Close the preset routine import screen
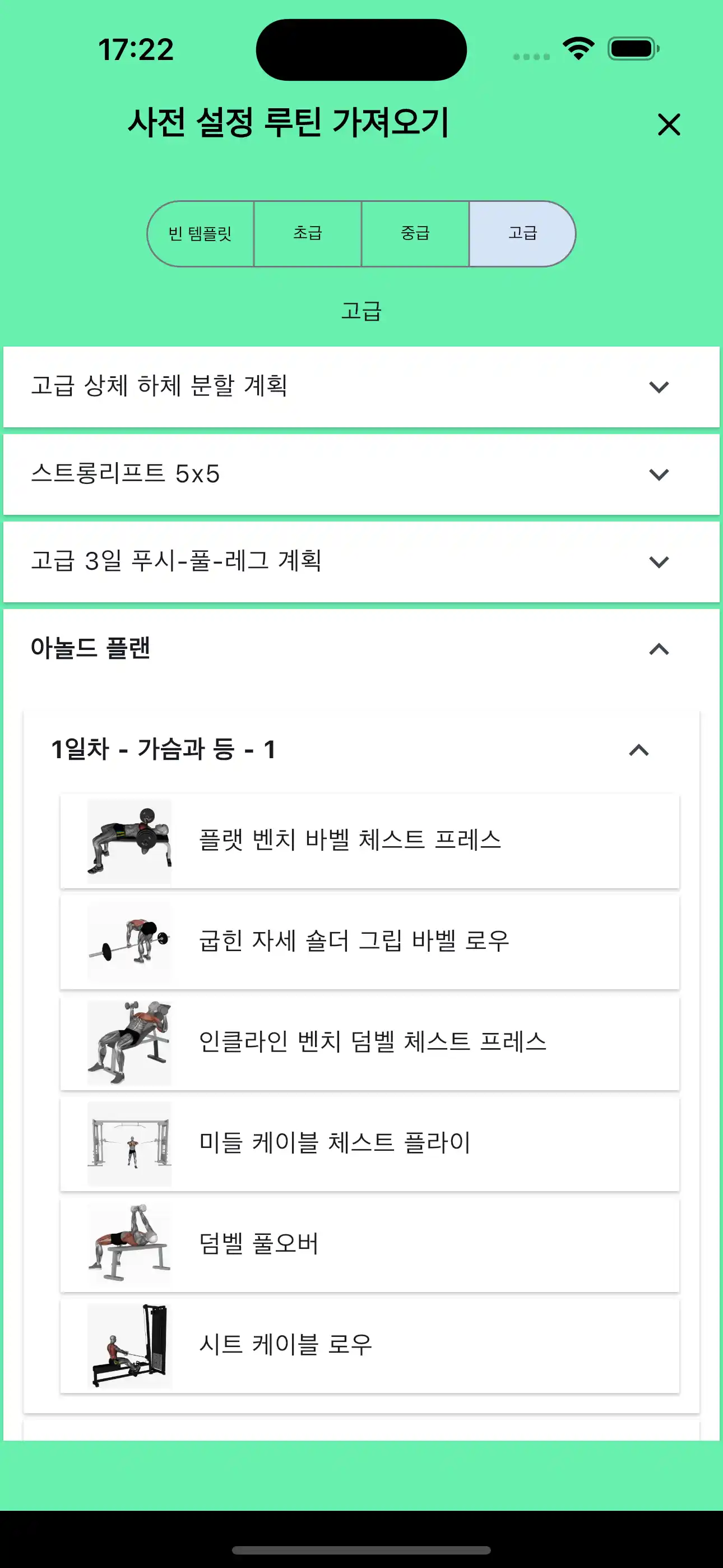 coord(669,126)
